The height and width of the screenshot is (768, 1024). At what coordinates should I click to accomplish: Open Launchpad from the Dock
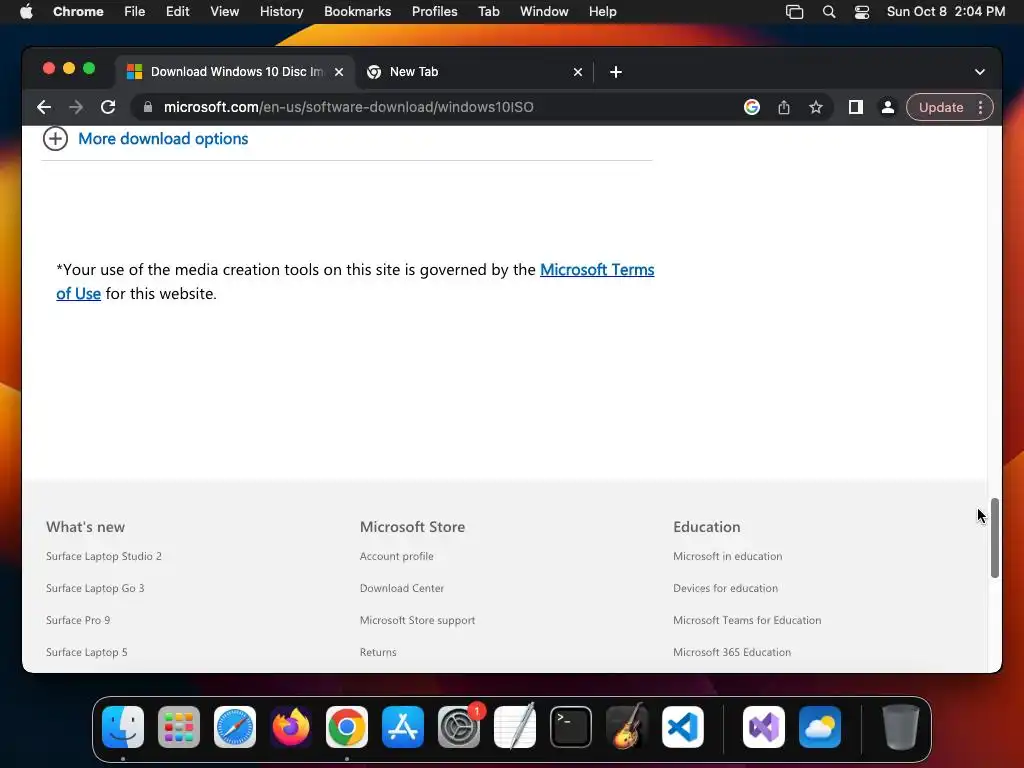[179, 727]
